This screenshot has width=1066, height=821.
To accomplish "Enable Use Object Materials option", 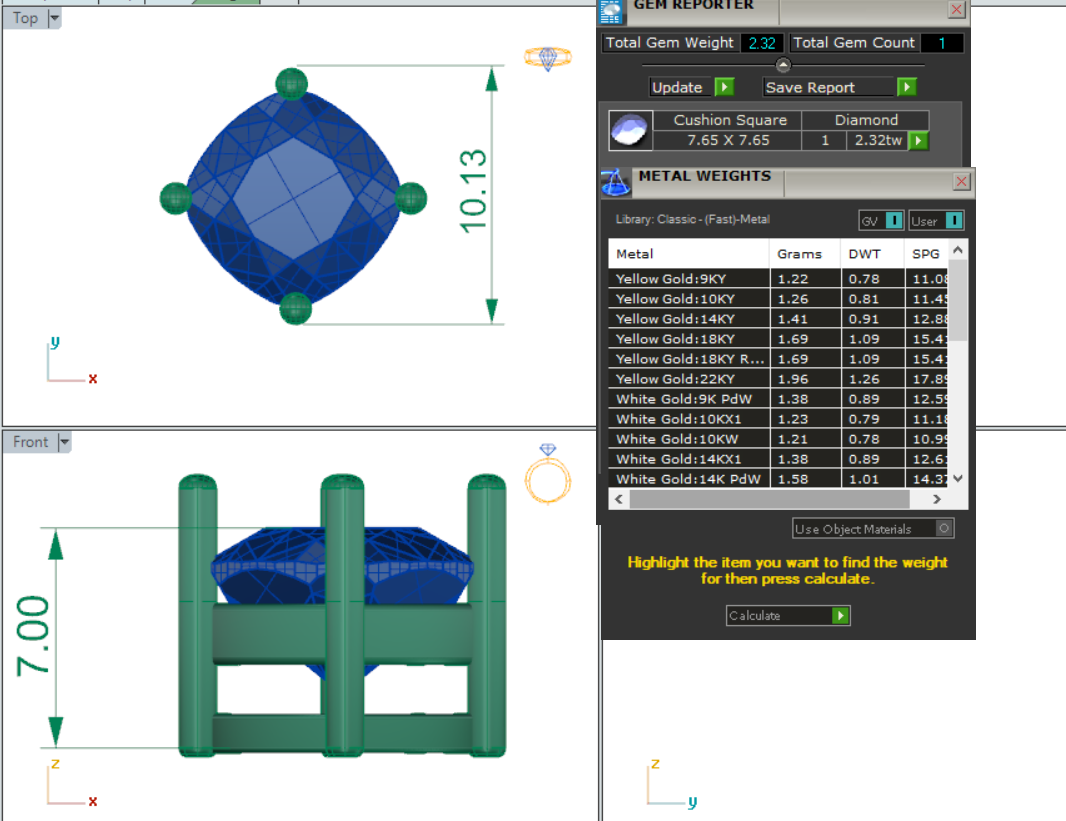I will 944,528.
